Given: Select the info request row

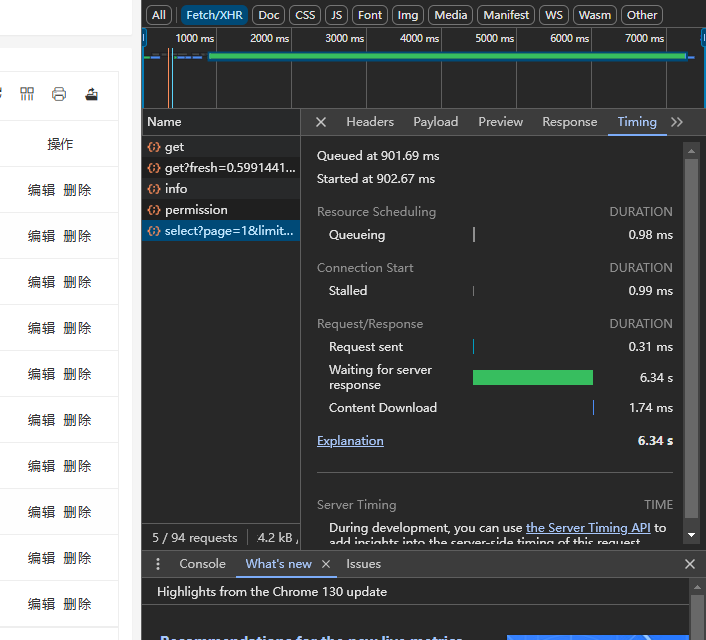Looking at the screenshot, I should point(221,189).
